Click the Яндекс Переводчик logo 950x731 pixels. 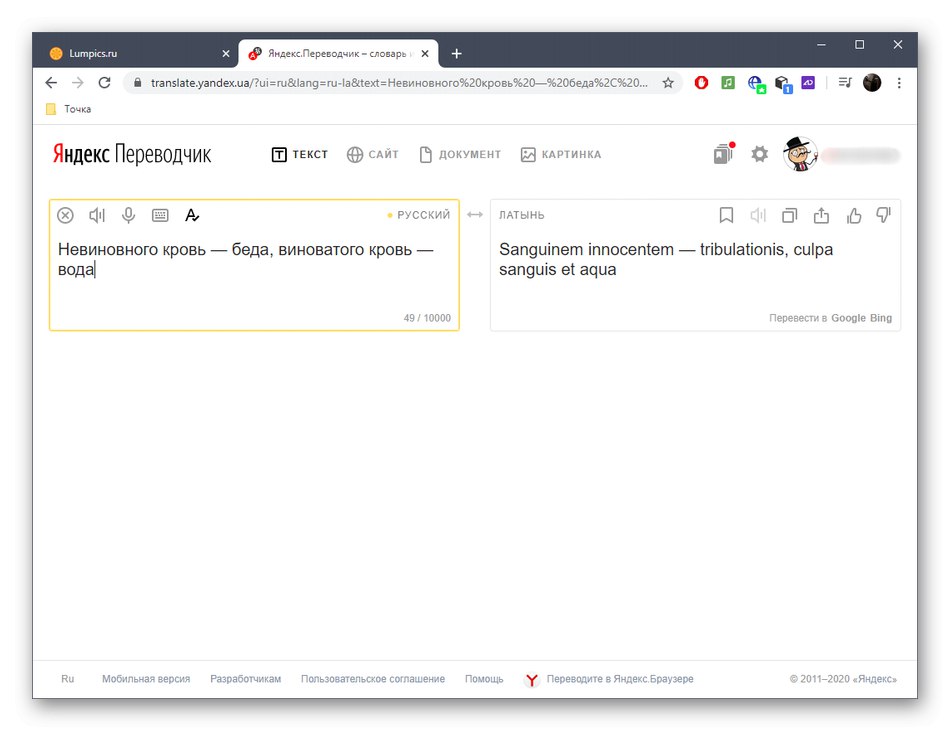(131, 154)
